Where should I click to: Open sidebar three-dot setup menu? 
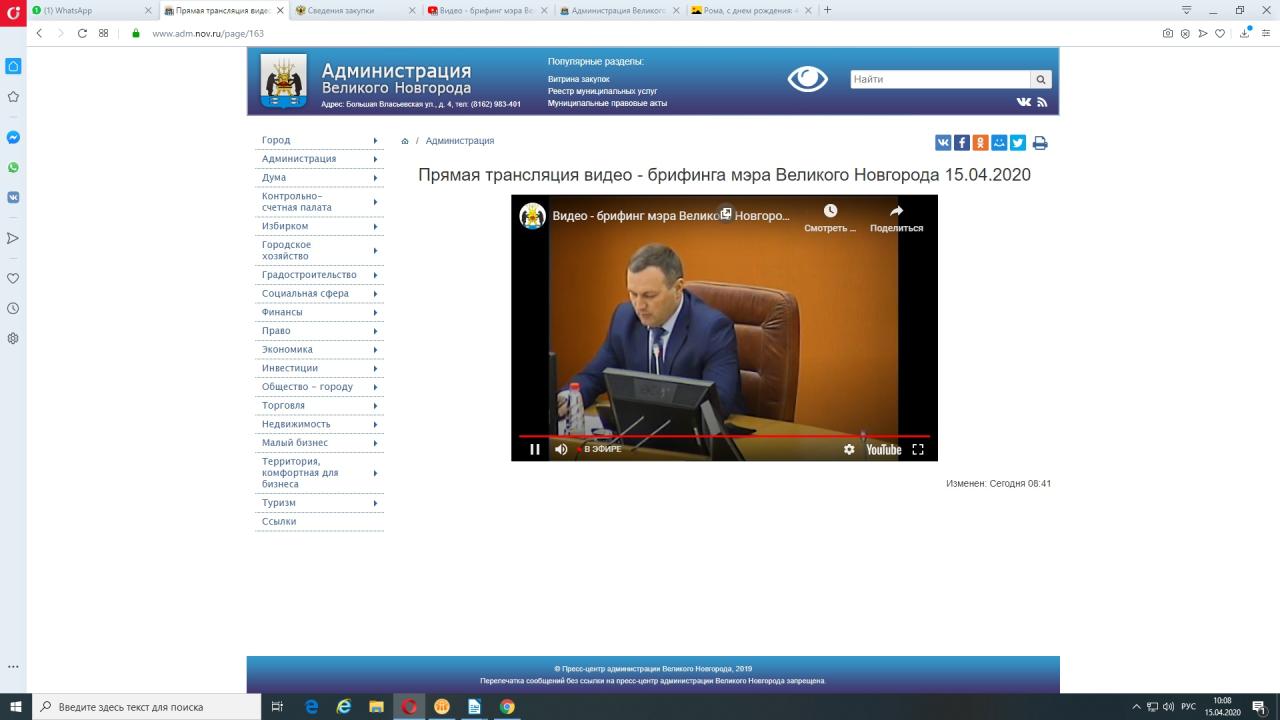click(13, 666)
